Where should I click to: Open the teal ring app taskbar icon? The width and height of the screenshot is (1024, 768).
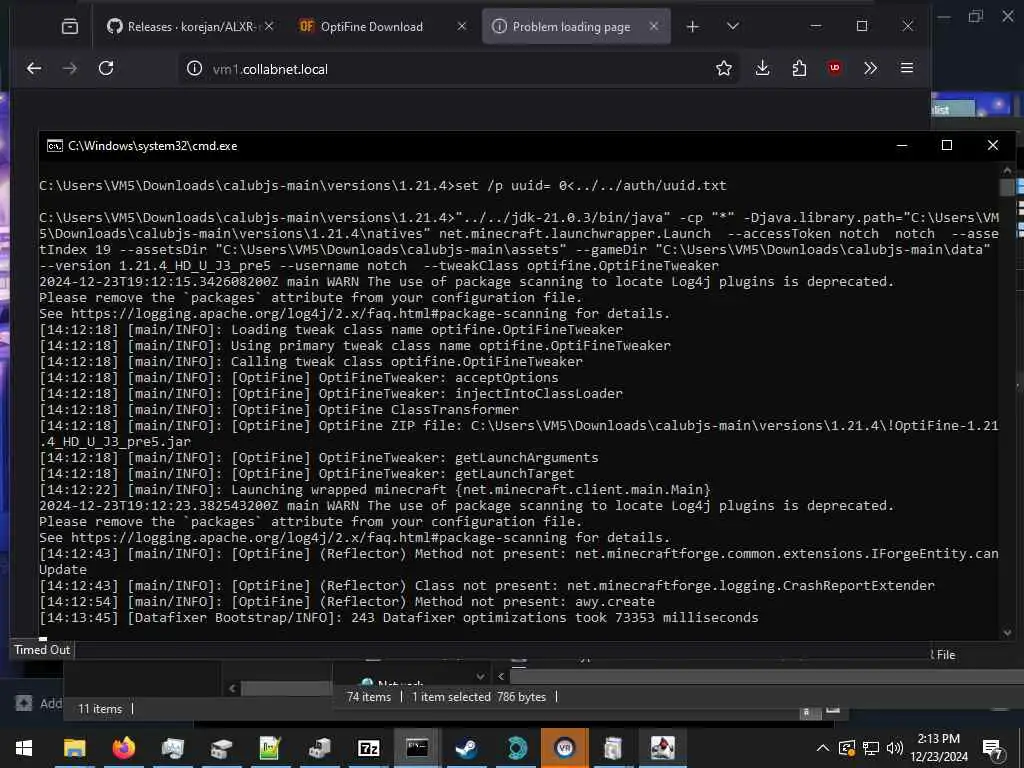[x=517, y=748]
